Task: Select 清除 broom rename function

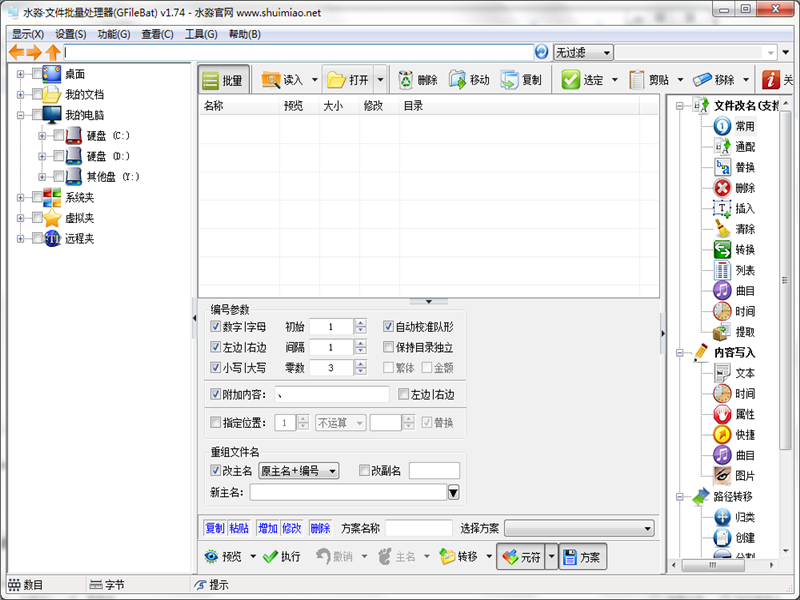Action: tap(734, 229)
